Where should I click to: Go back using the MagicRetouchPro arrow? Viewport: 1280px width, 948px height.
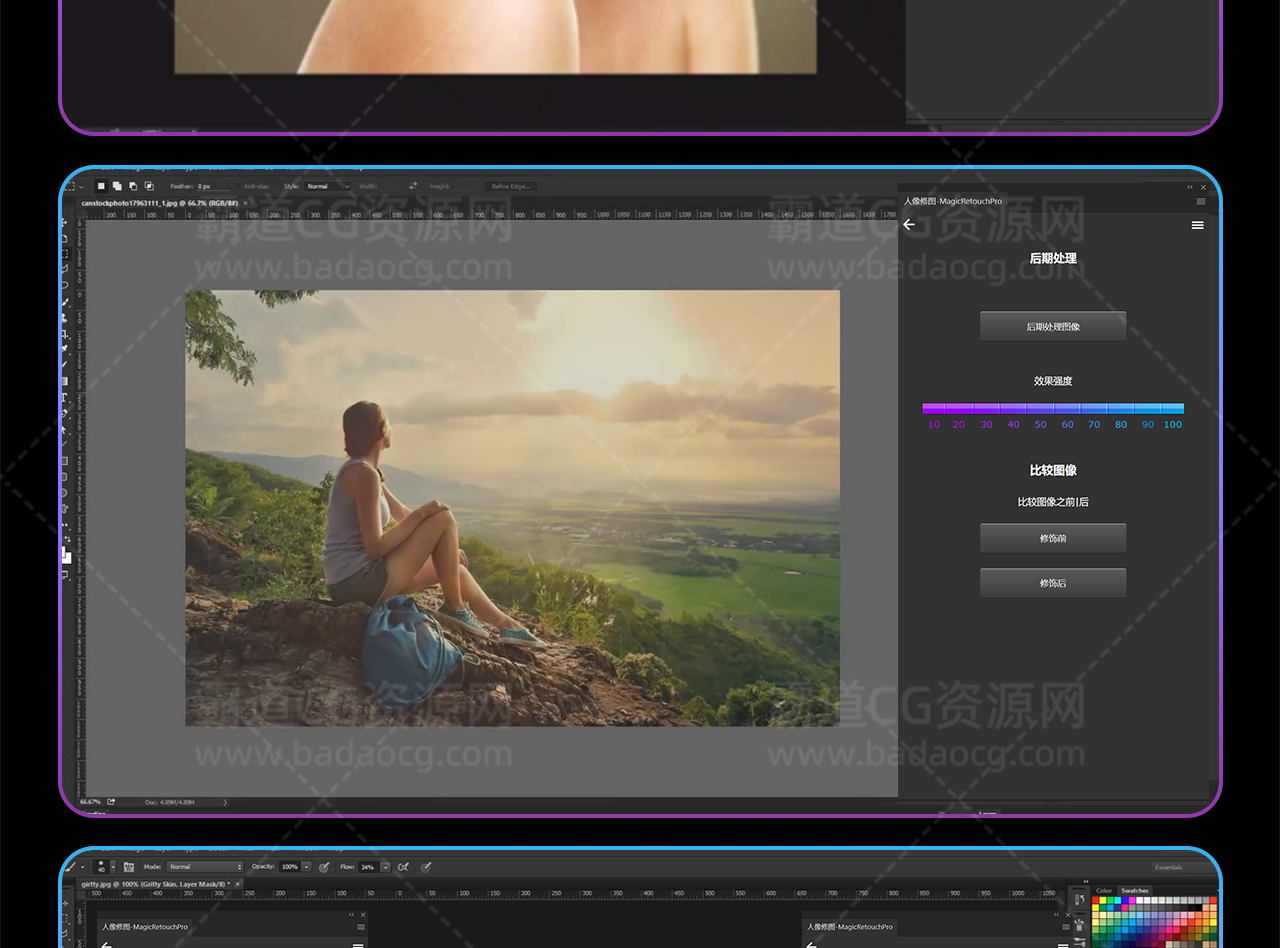(909, 225)
